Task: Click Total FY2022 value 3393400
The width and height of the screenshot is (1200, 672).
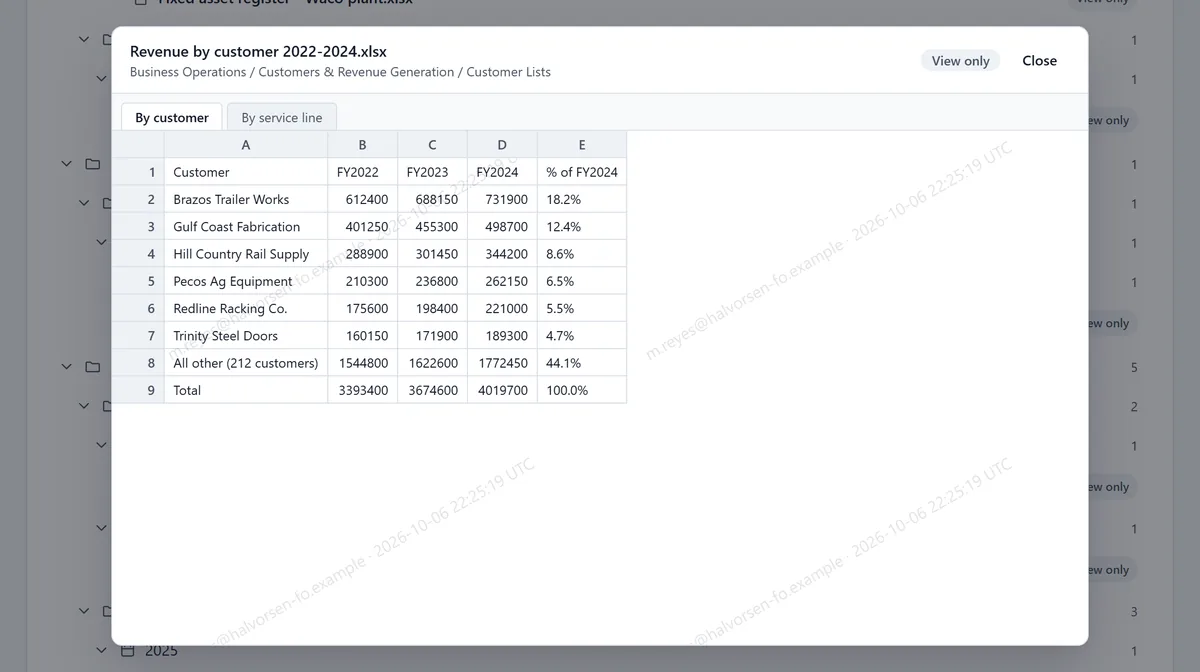Action: tap(363, 390)
